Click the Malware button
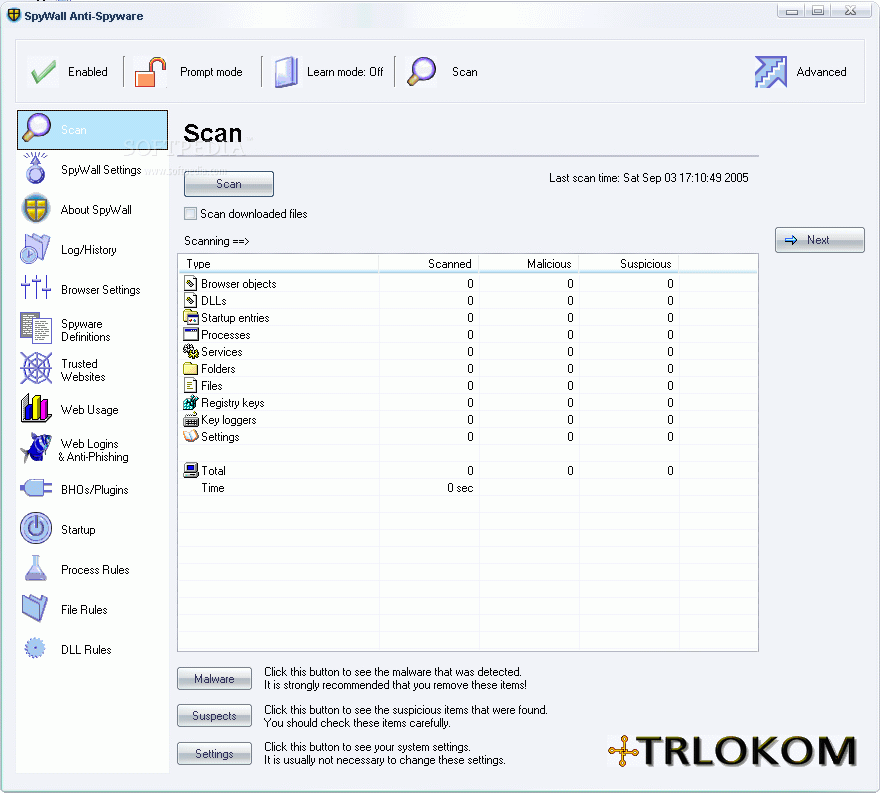The image size is (880, 793). pos(214,679)
